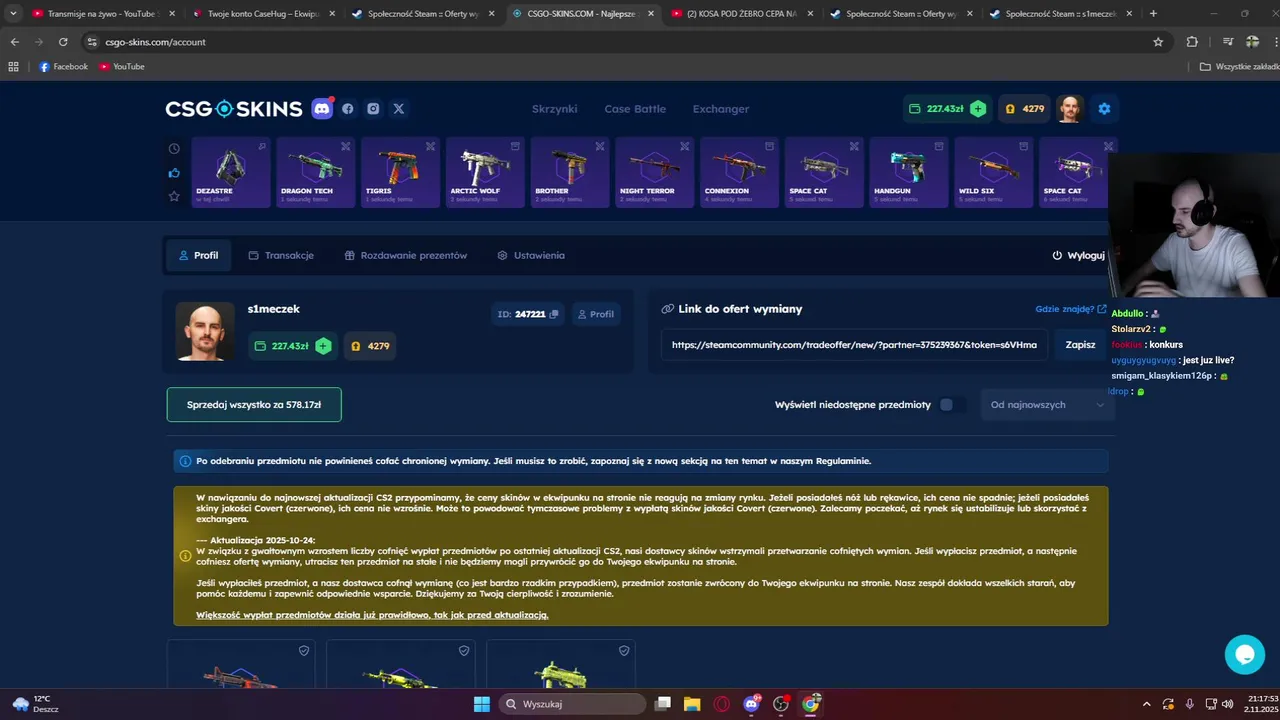Open the Instagram icon in header
The image size is (1280, 720).
pyautogui.click(x=373, y=109)
